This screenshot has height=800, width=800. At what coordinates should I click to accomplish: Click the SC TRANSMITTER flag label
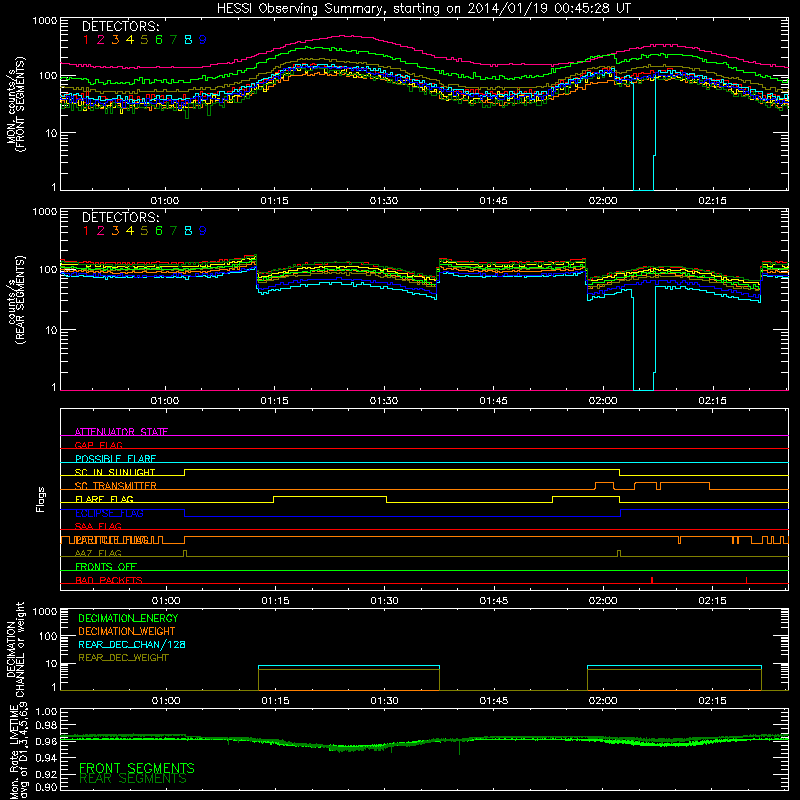tap(116, 486)
